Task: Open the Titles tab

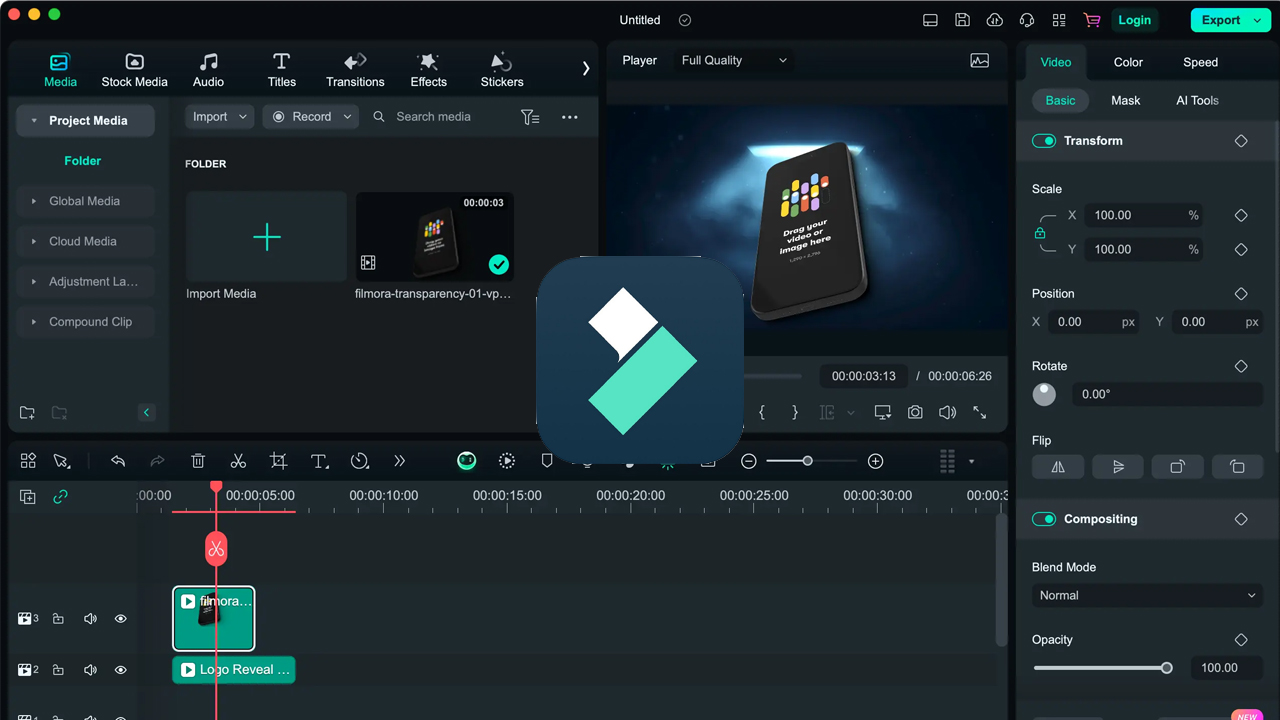Action: [x=281, y=70]
